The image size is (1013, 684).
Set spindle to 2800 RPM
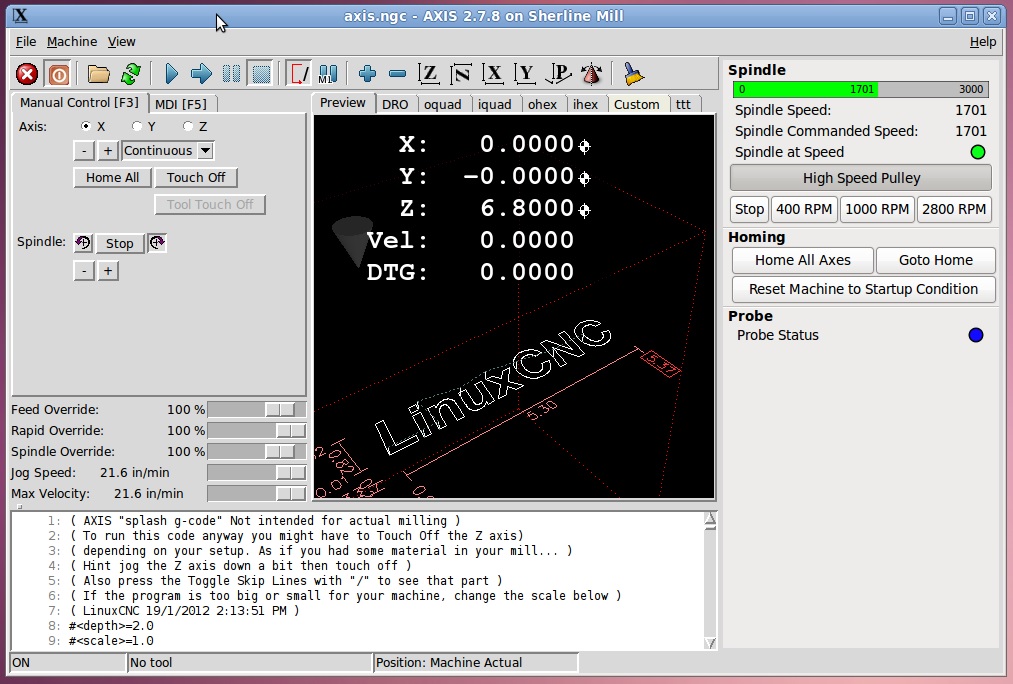954,209
